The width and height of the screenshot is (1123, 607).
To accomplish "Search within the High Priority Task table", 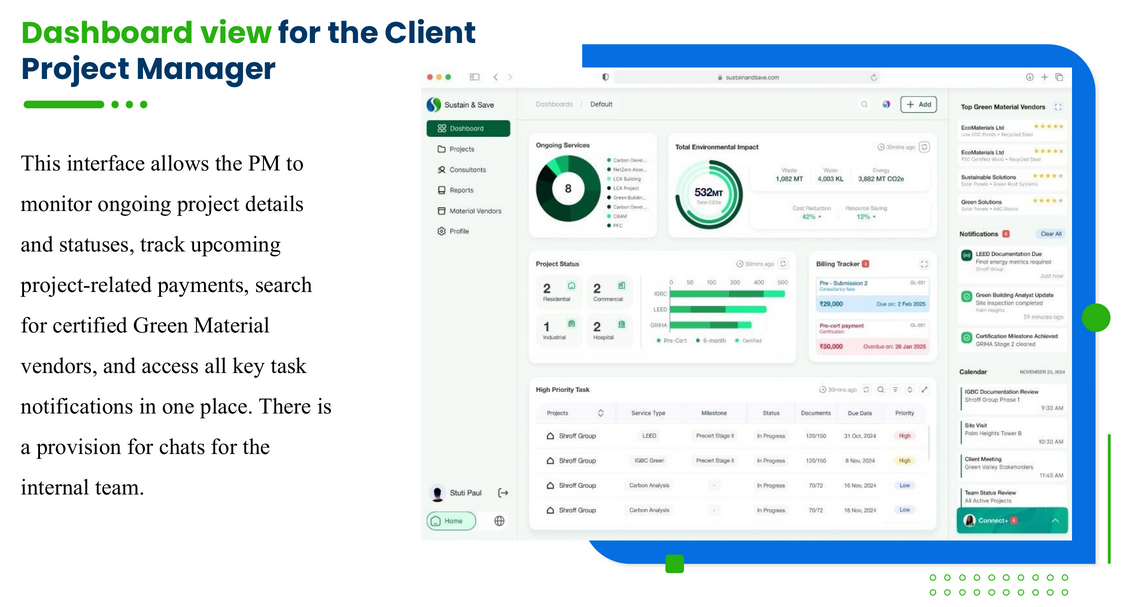I will coord(880,390).
